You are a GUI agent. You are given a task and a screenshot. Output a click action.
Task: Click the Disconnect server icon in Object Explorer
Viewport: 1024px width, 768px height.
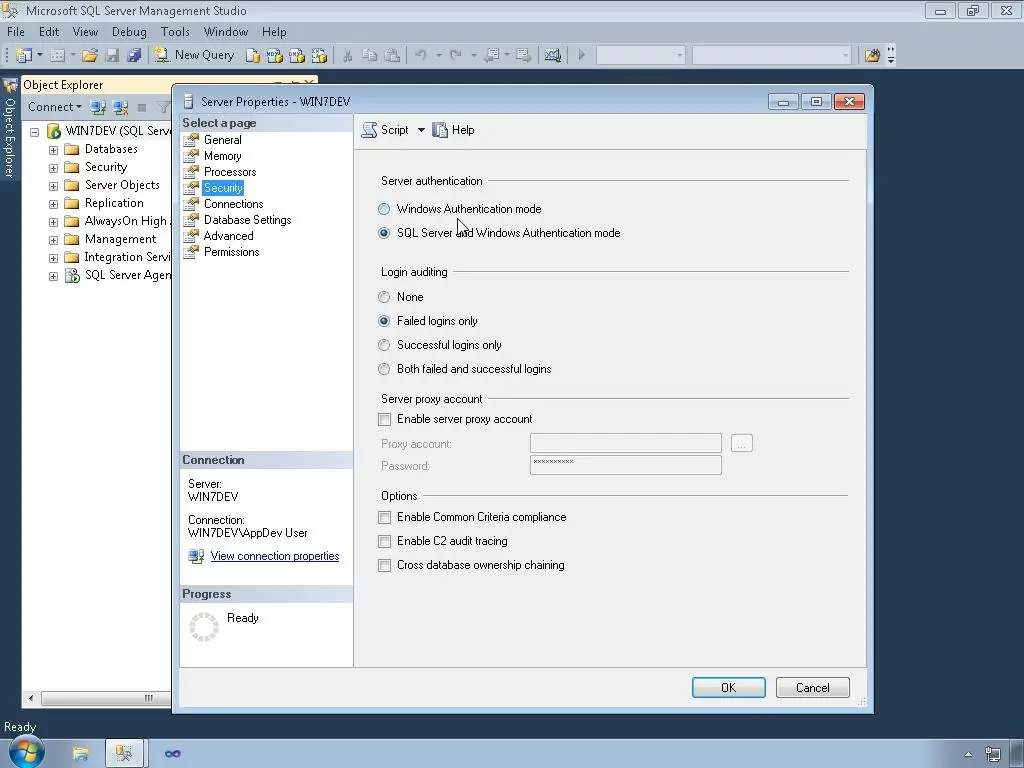pyautogui.click(x=120, y=107)
